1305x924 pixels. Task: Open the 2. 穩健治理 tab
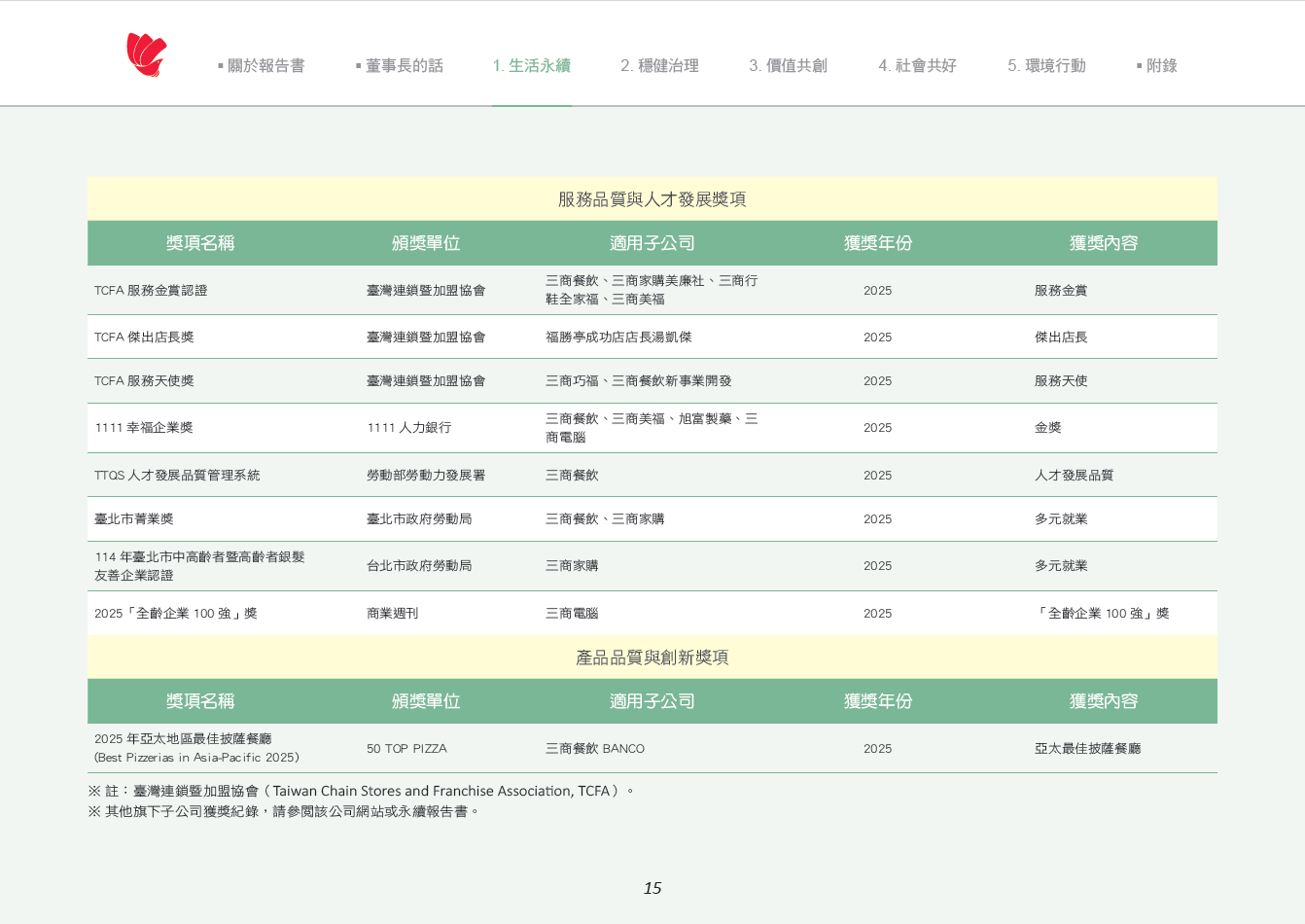tap(660, 66)
